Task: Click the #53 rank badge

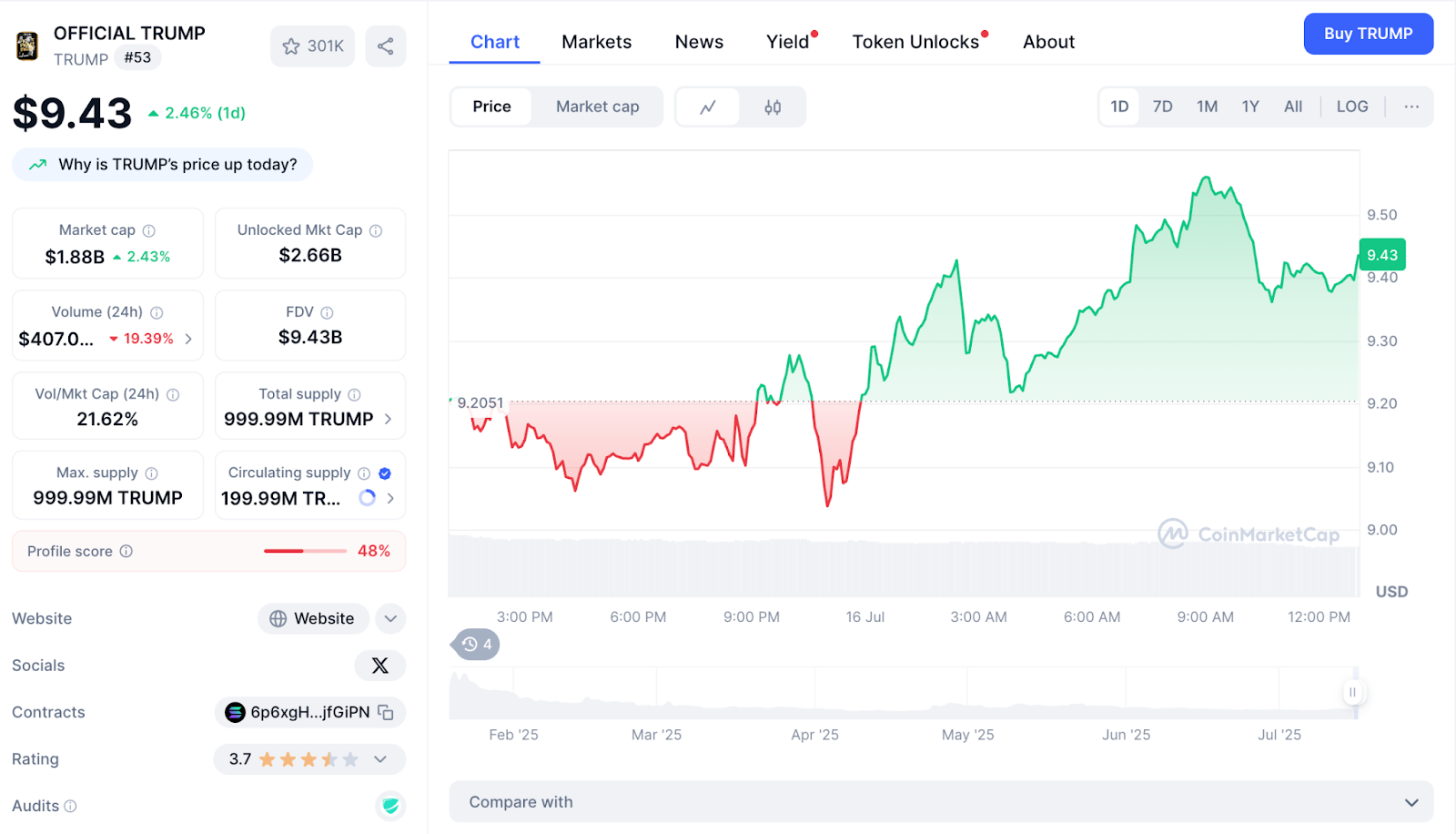Action: [137, 57]
